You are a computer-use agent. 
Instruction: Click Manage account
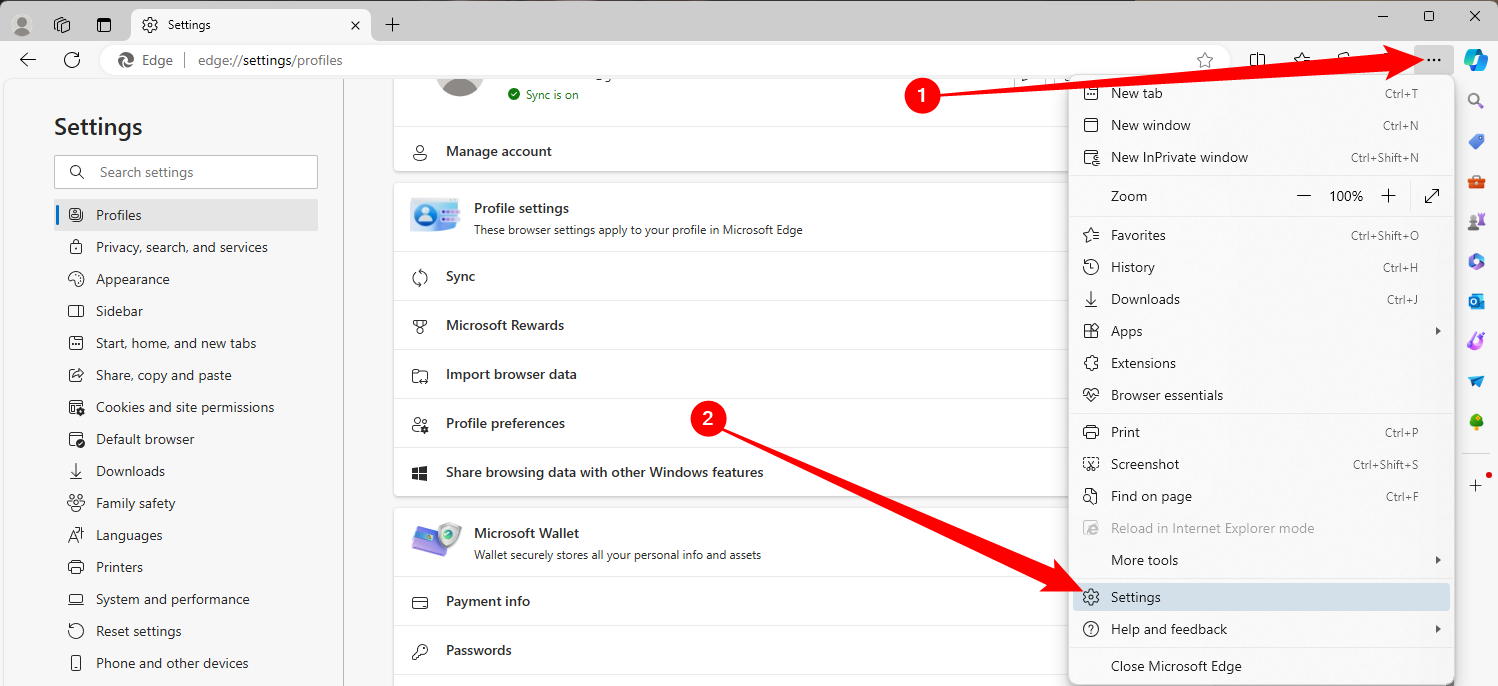[x=498, y=150]
